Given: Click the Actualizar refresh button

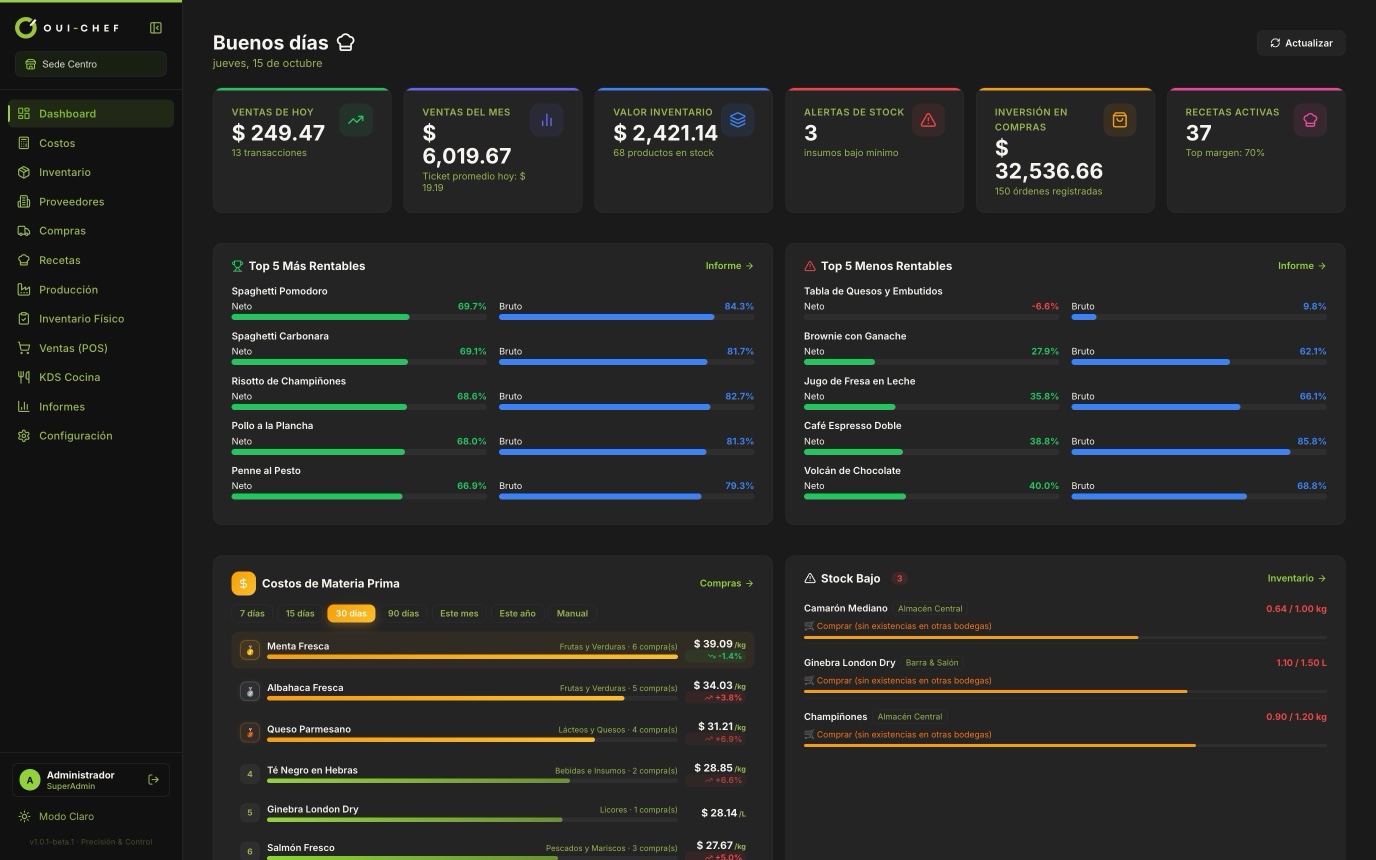Looking at the screenshot, I should (1301, 43).
